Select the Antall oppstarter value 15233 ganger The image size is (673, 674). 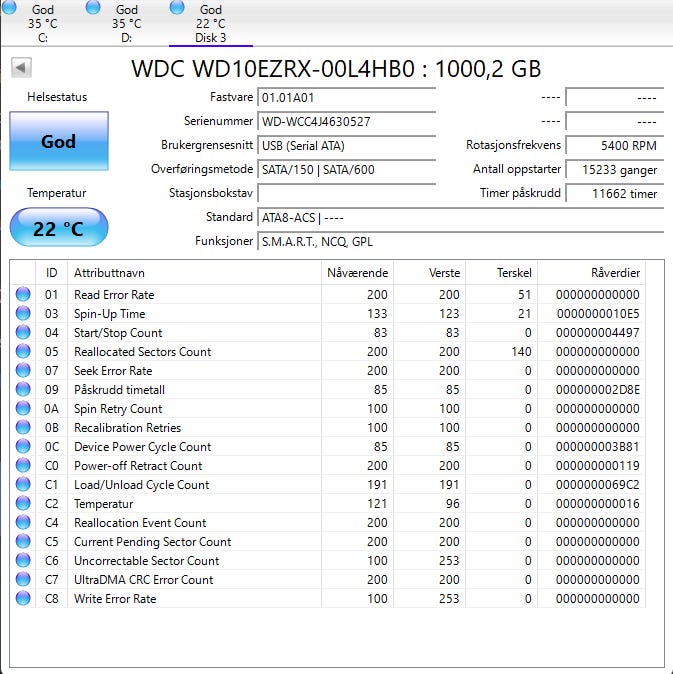615,170
